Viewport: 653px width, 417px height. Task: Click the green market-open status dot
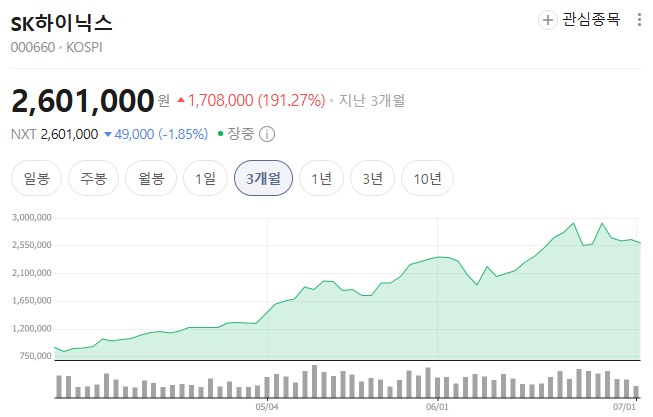point(220,134)
